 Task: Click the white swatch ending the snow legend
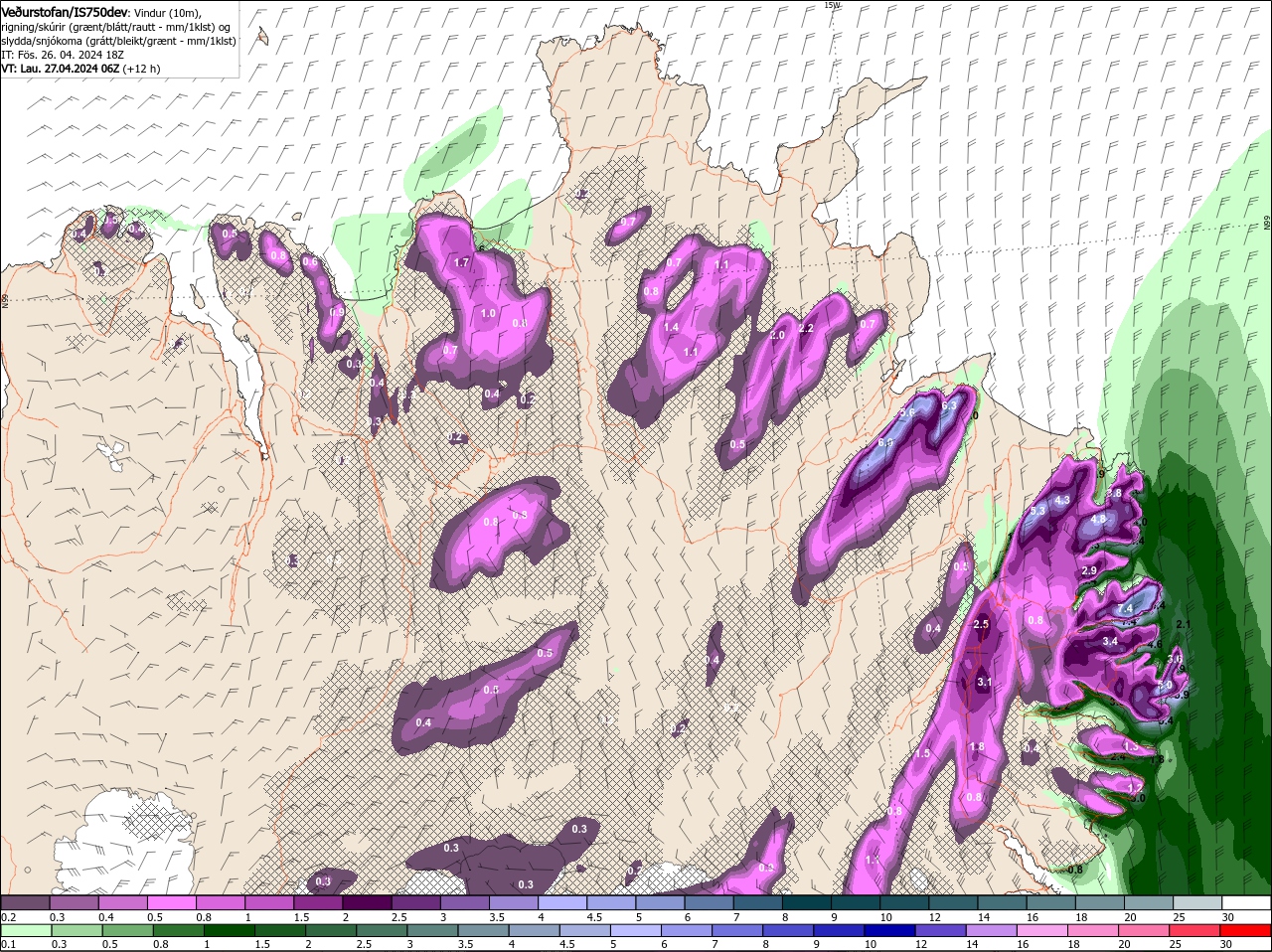(x=1246, y=902)
